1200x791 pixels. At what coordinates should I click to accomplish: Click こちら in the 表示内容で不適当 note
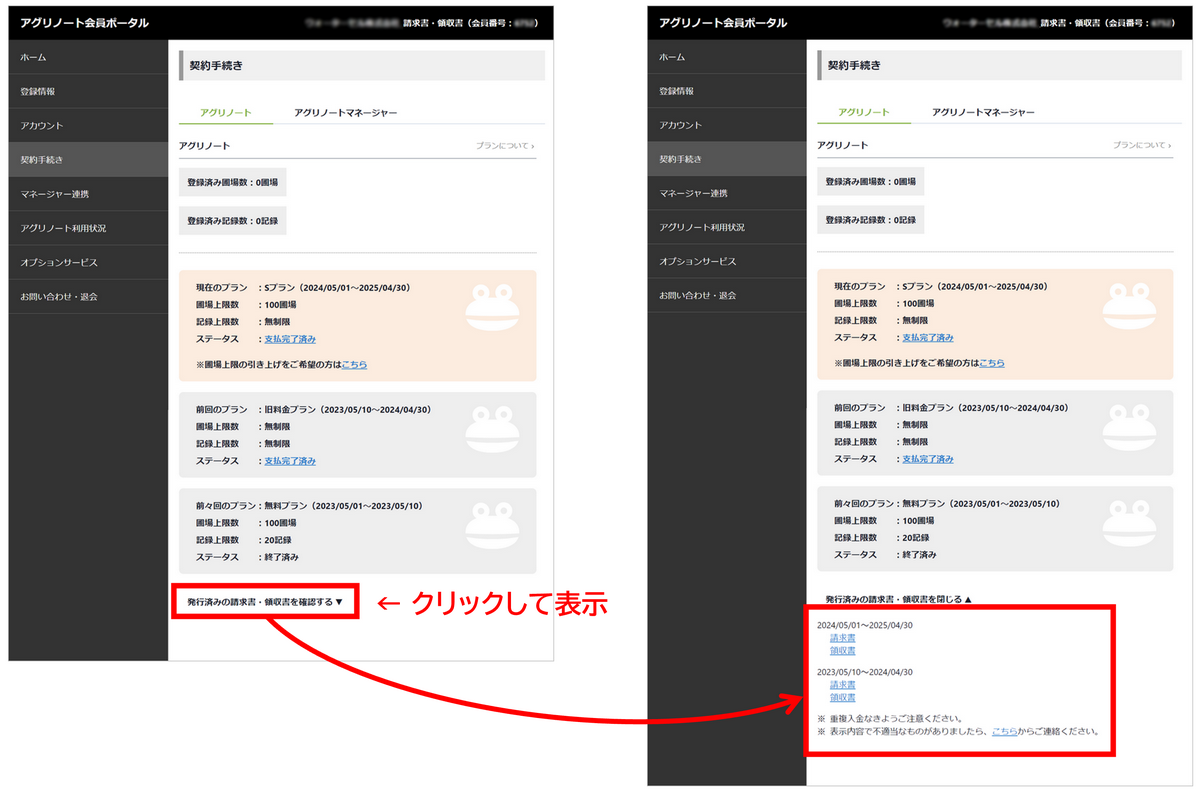(1004, 732)
